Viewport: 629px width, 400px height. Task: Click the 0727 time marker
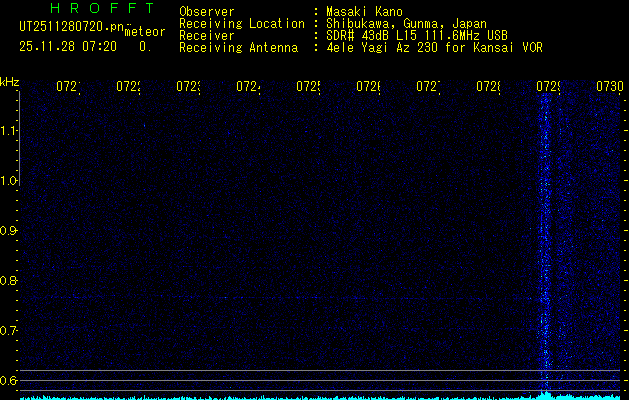pos(428,86)
